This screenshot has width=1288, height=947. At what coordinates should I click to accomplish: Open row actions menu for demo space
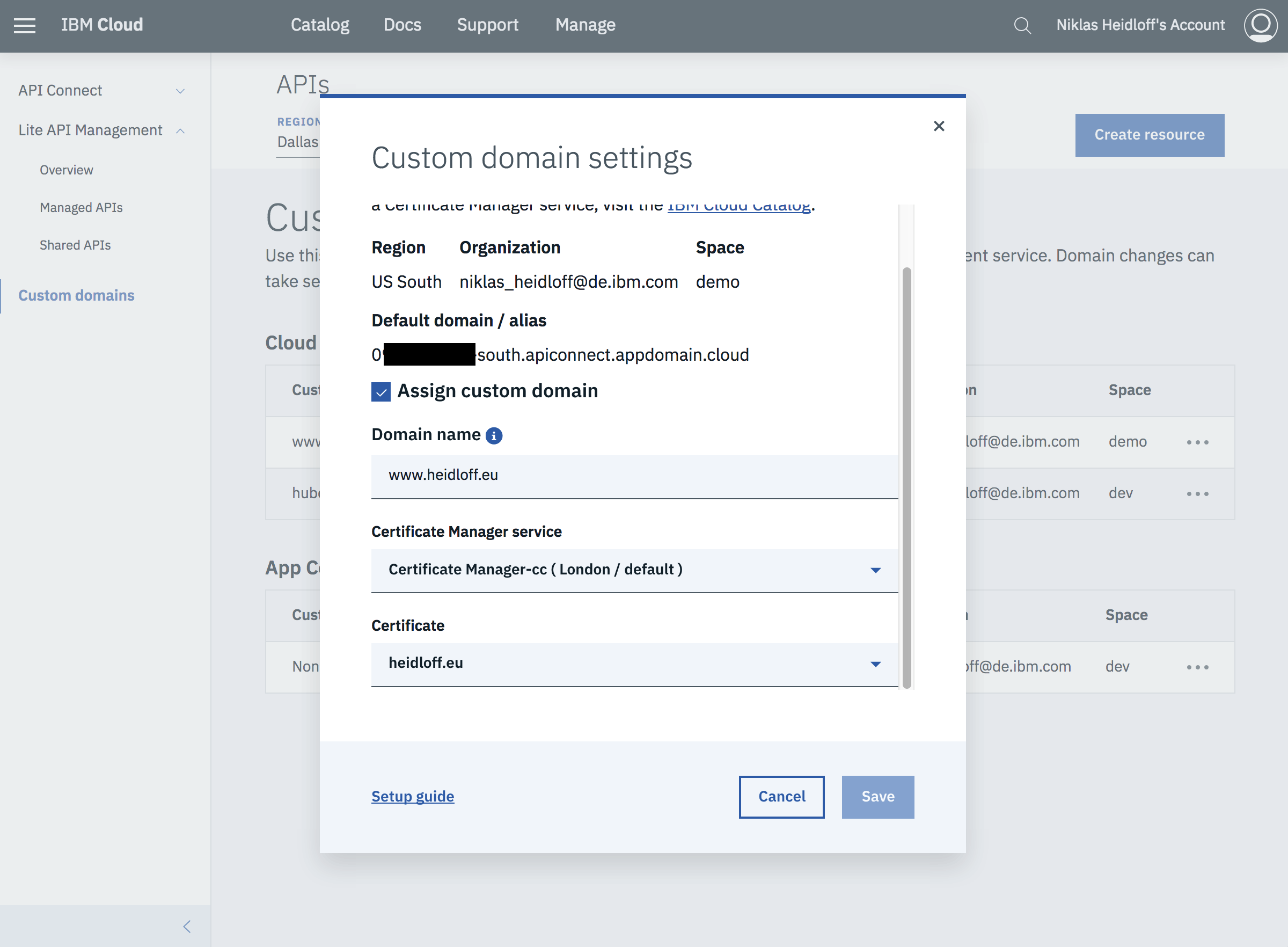(1197, 442)
